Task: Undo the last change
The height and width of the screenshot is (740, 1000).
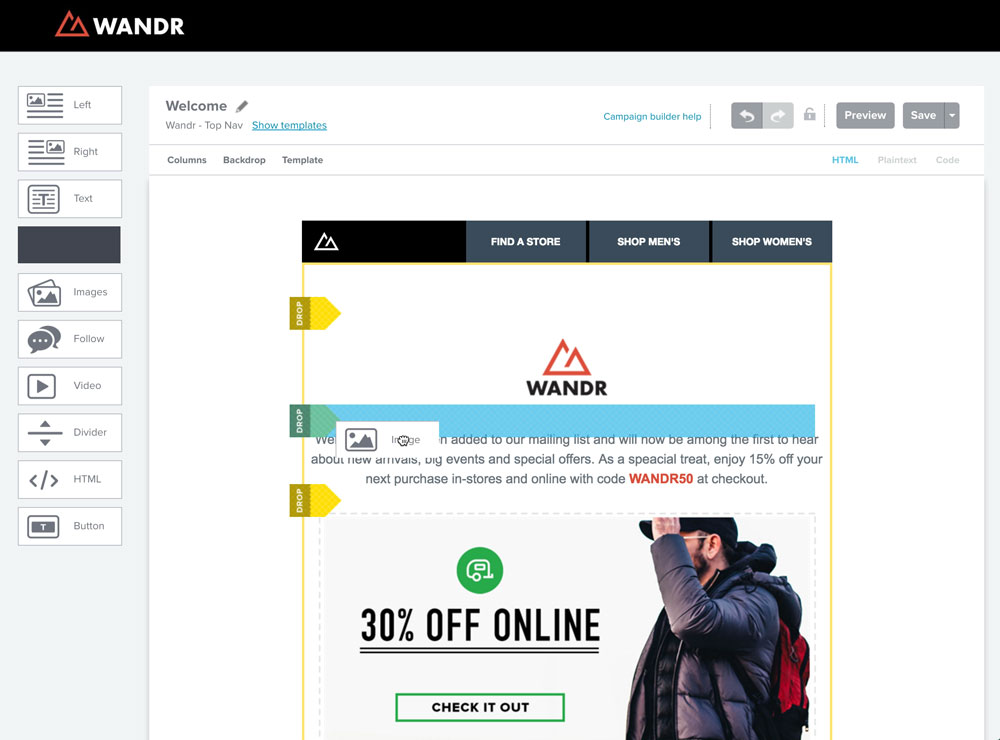Action: (x=747, y=115)
